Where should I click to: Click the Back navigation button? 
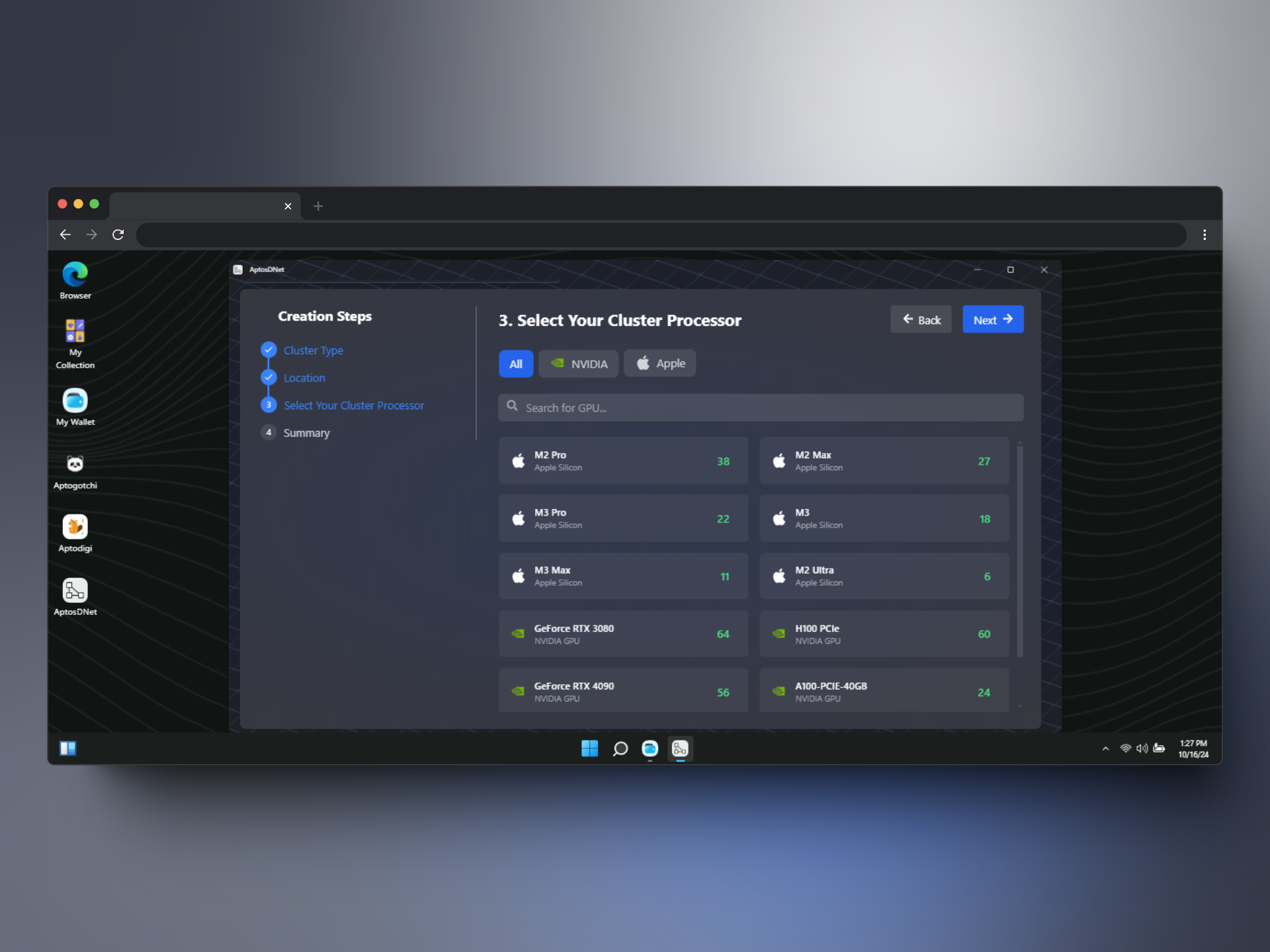(920, 319)
